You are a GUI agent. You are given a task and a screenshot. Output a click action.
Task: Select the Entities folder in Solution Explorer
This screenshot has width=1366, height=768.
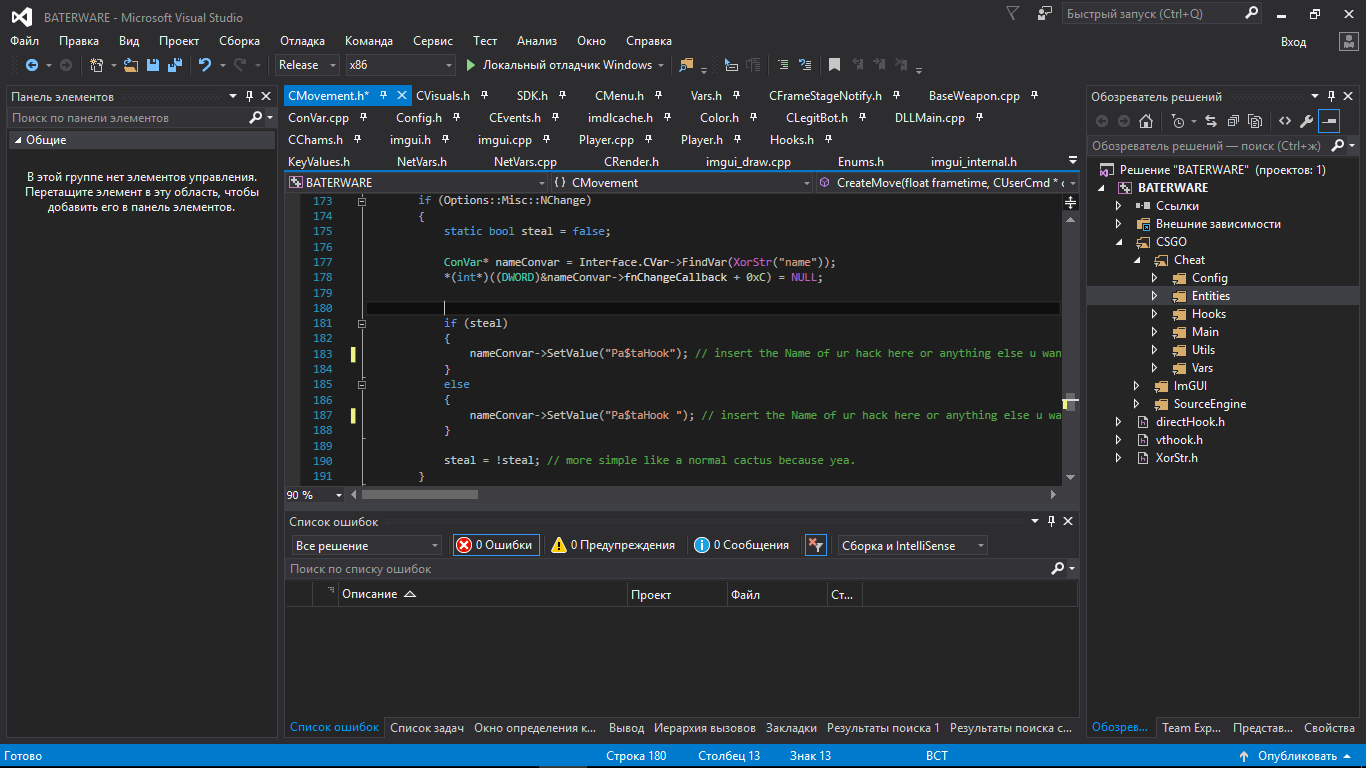tap(1210, 296)
